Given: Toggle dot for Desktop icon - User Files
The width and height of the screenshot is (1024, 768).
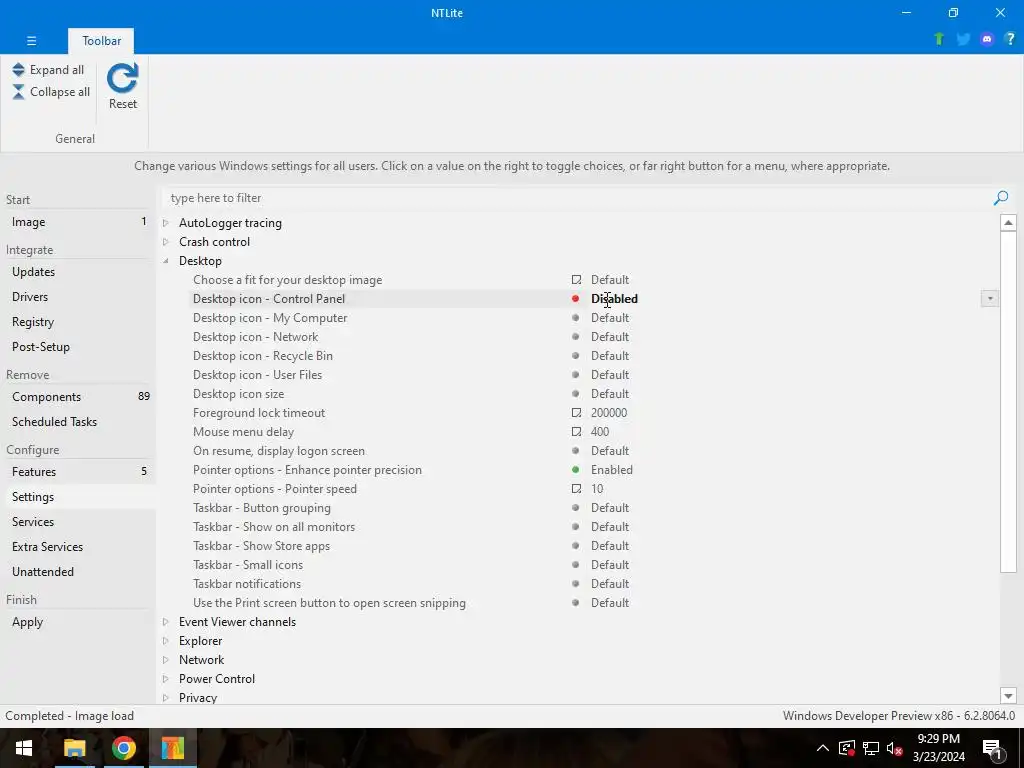Looking at the screenshot, I should pyautogui.click(x=575, y=375).
